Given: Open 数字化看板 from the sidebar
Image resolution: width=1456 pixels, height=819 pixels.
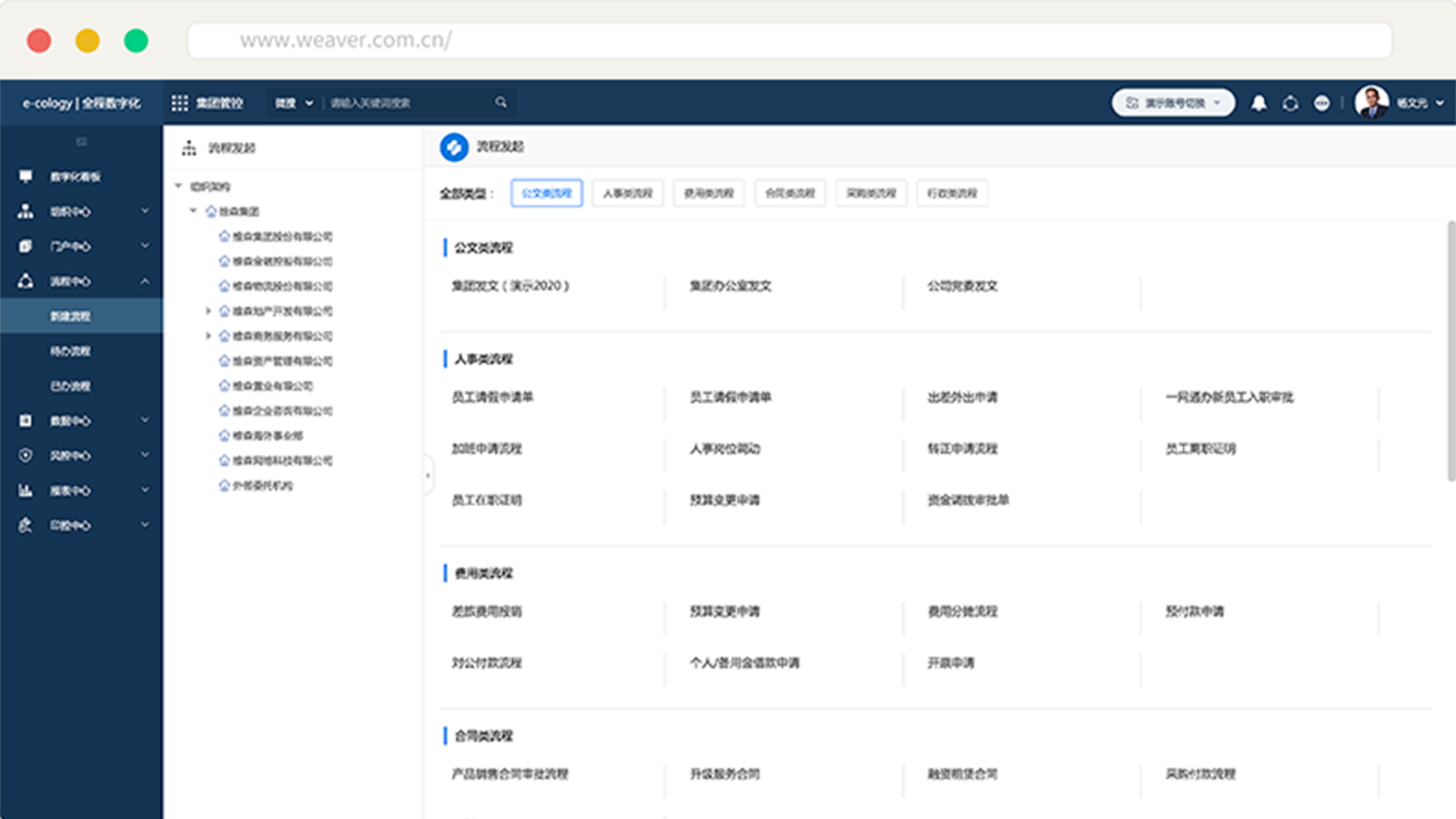Looking at the screenshot, I should [75, 177].
